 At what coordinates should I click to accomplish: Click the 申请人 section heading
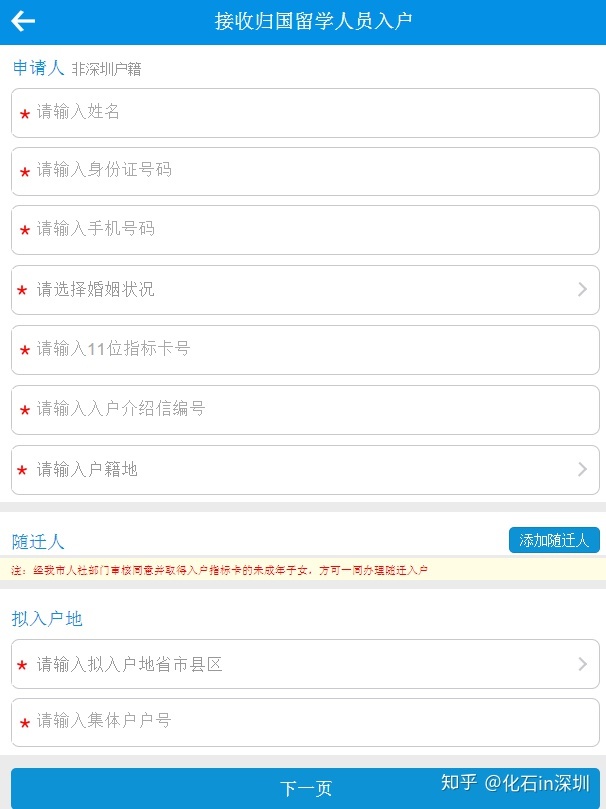(38, 68)
